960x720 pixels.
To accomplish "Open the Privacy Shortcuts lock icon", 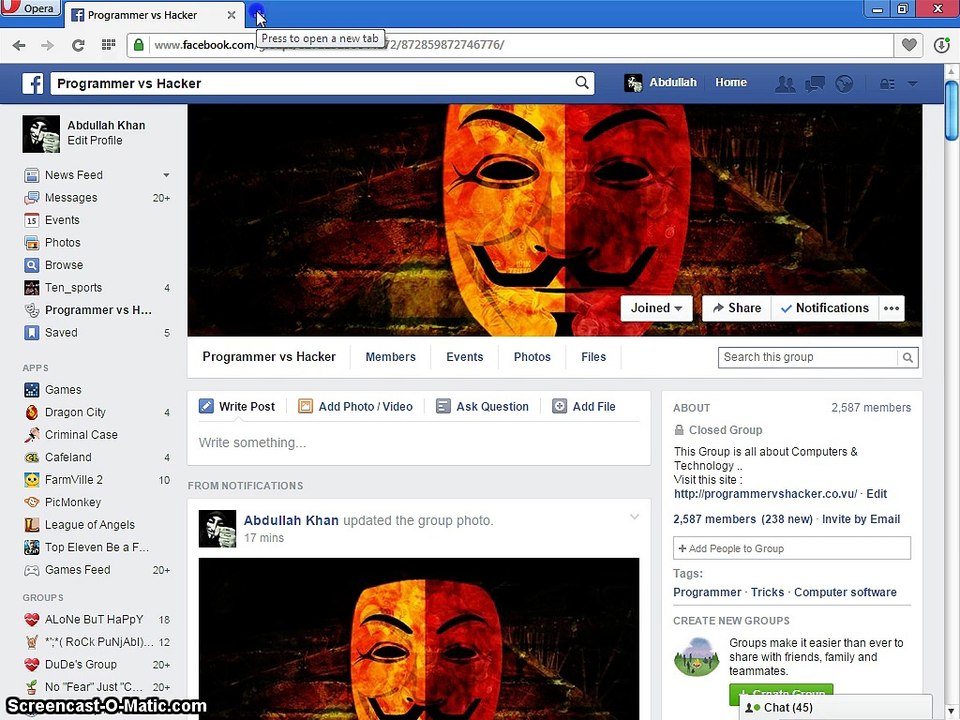I will [x=887, y=84].
